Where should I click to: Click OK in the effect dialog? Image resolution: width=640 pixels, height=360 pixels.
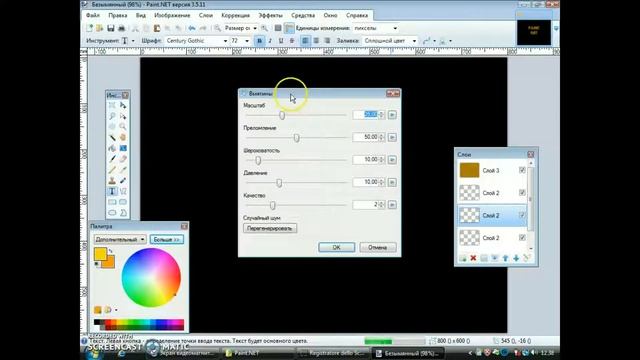coord(336,247)
